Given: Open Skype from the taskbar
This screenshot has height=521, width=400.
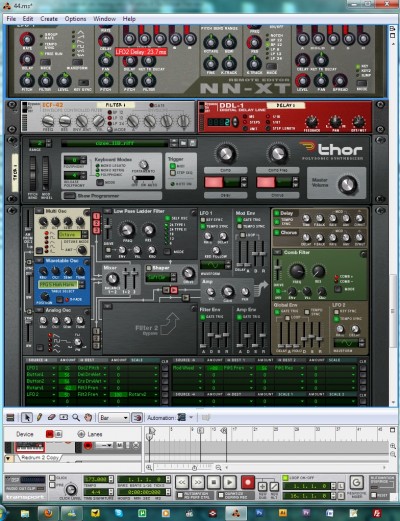Looking at the screenshot, I should [118, 513].
